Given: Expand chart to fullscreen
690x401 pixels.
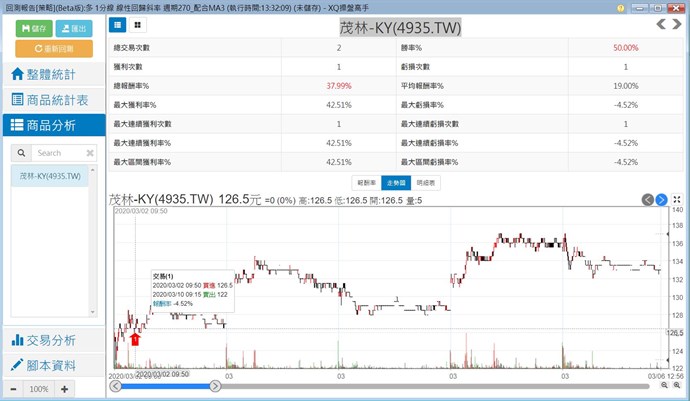Looking at the screenshot, I should (677, 199).
